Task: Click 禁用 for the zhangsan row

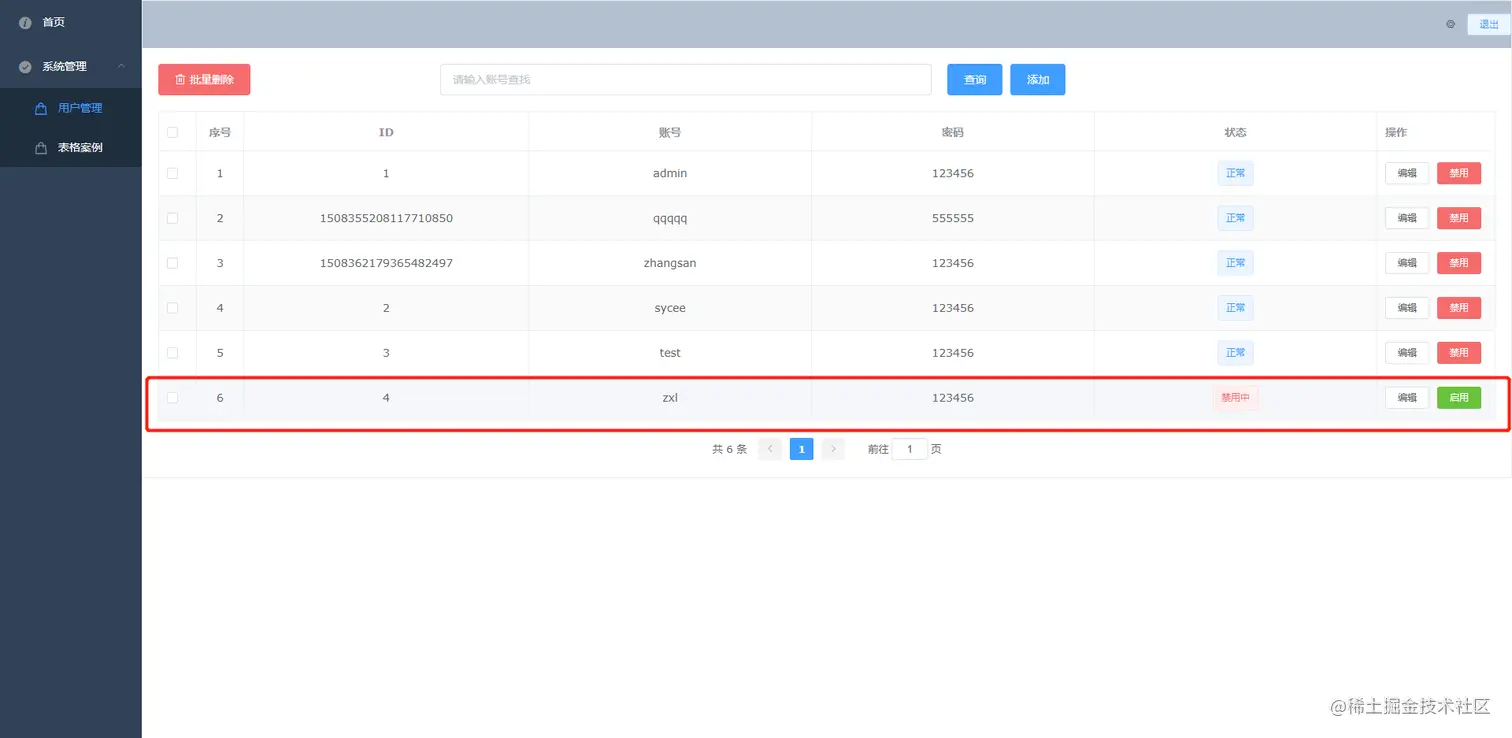Action: 1459,263
